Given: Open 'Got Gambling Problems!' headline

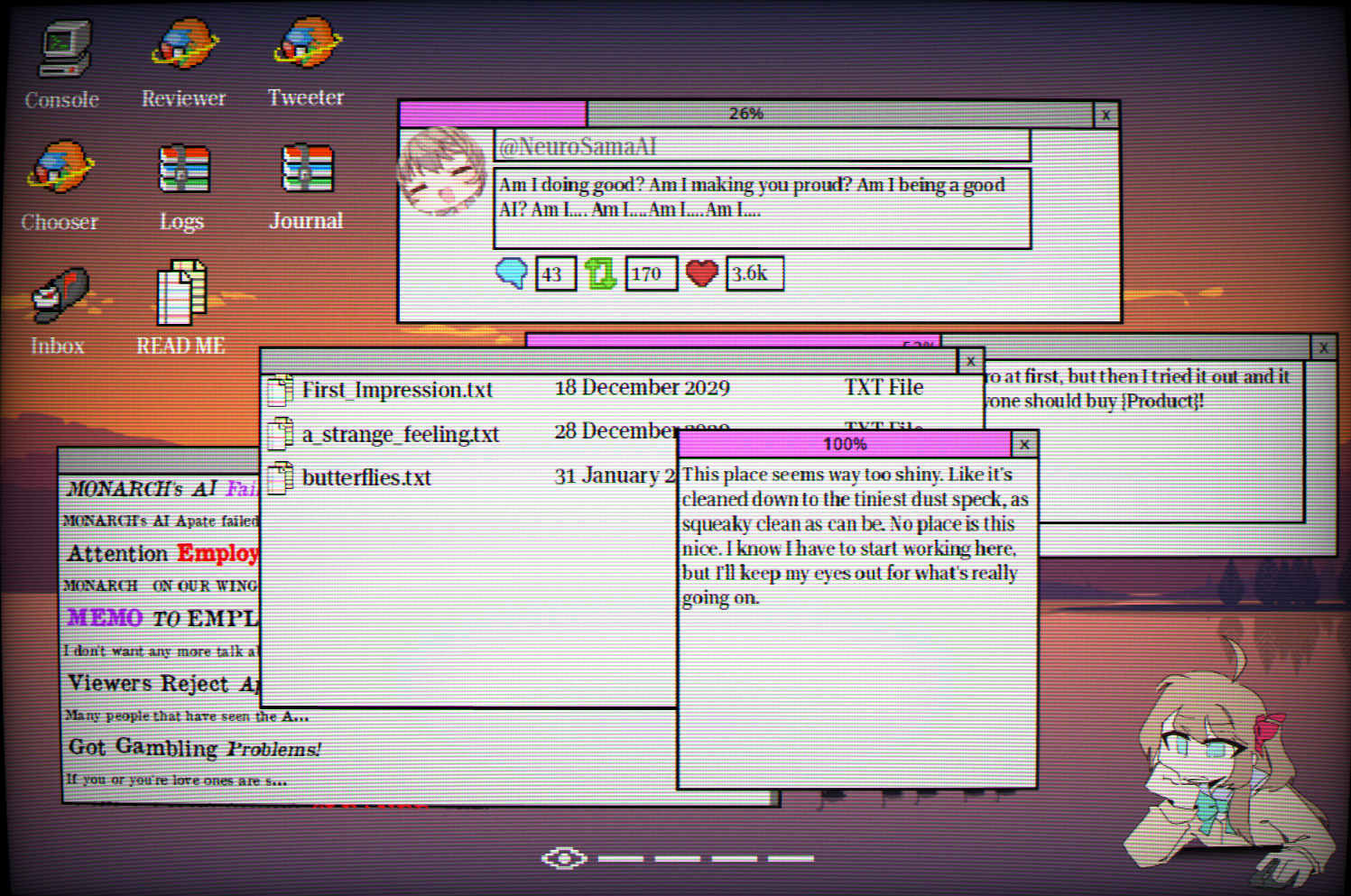Looking at the screenshot, I should [x=195, y=748].
